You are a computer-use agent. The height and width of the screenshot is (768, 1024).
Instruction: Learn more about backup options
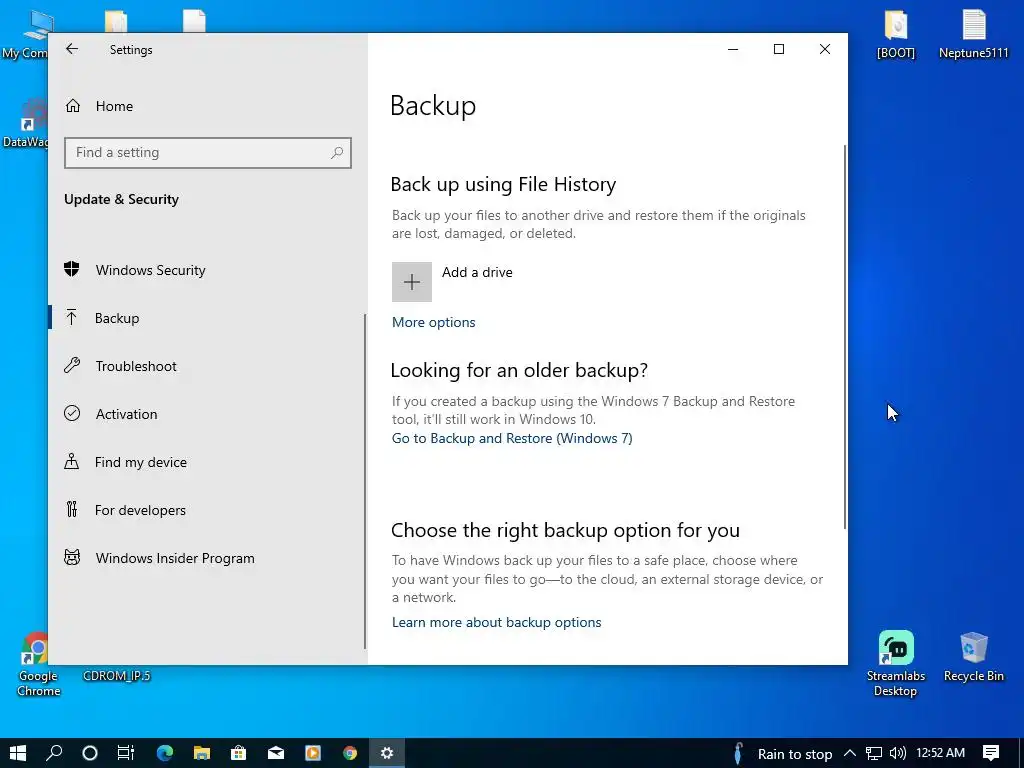coord(496,622)
